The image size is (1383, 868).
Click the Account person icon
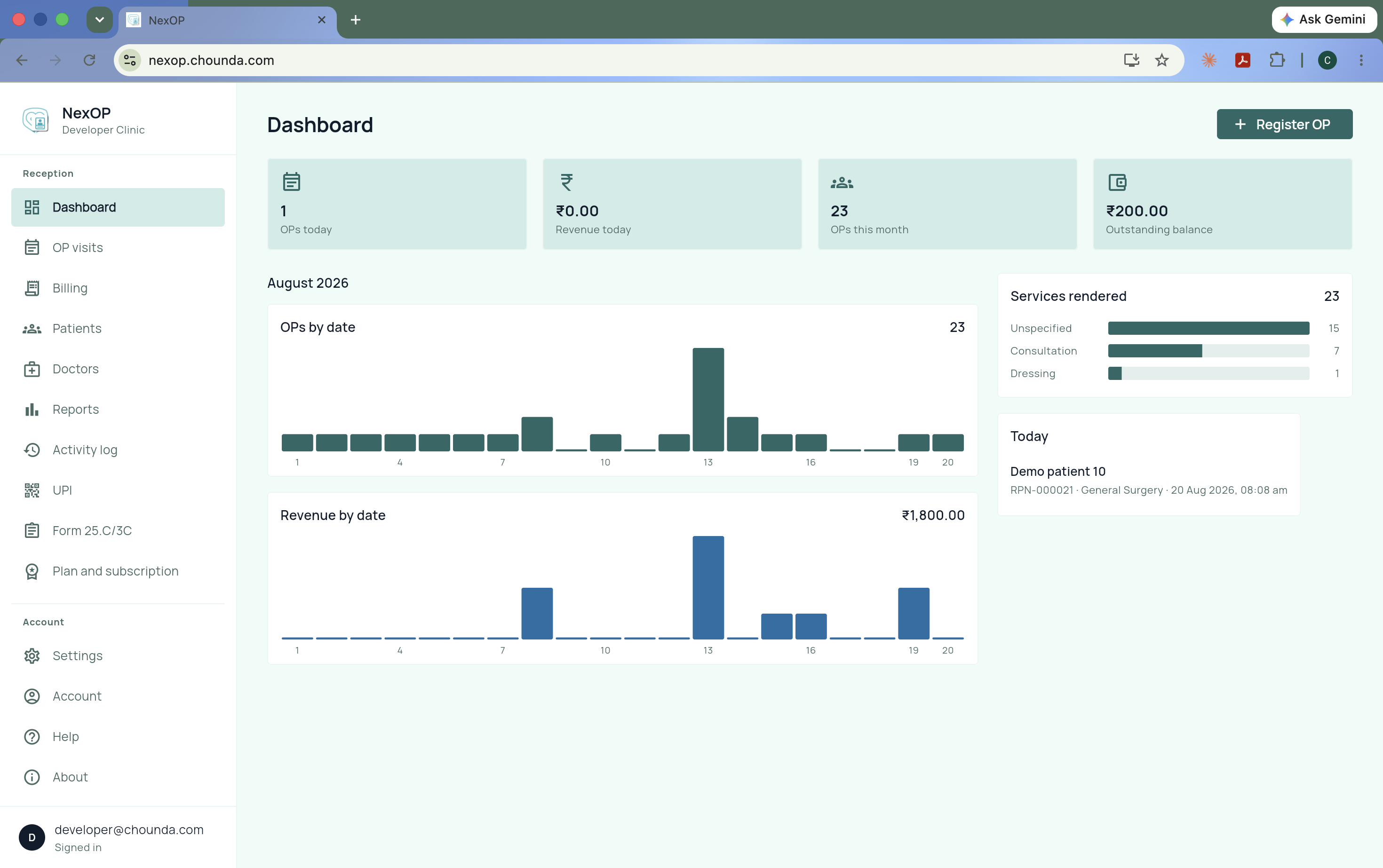(x=32, y=696)
